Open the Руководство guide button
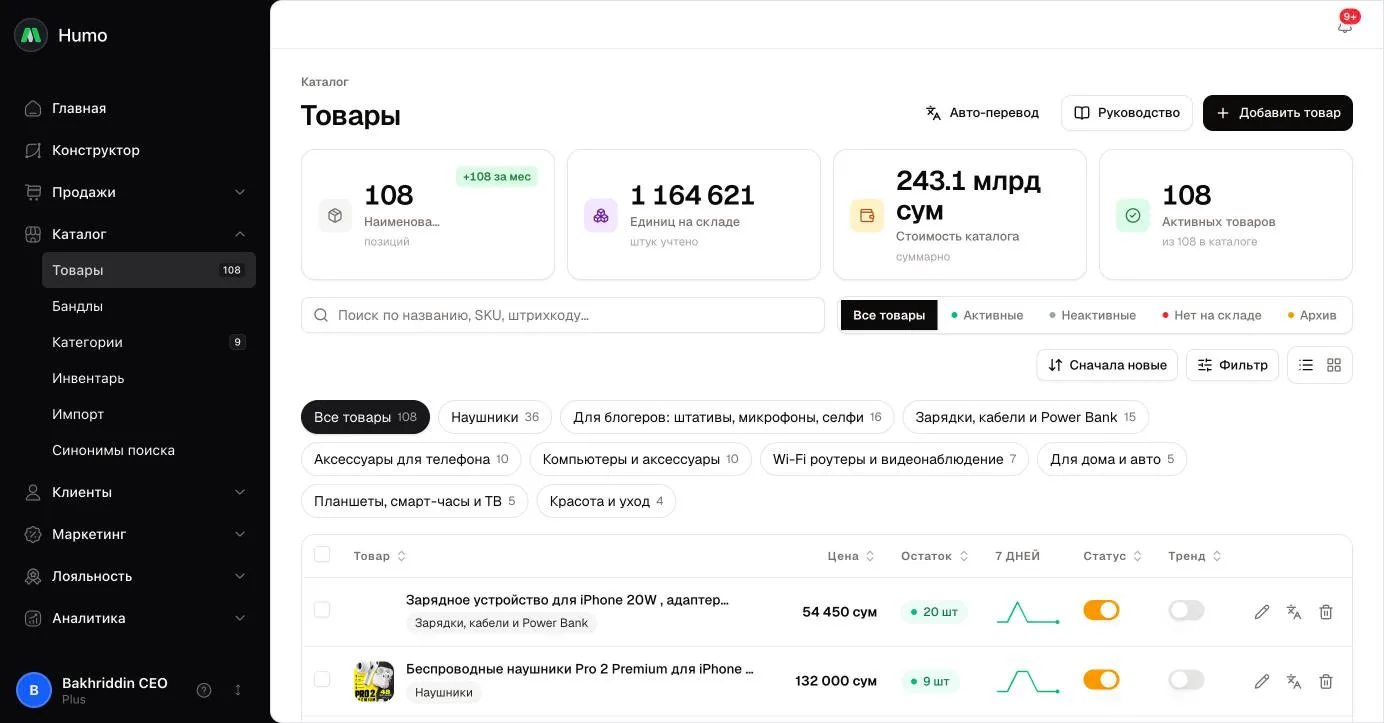1384x723 pixels. tap(1127, 113)
